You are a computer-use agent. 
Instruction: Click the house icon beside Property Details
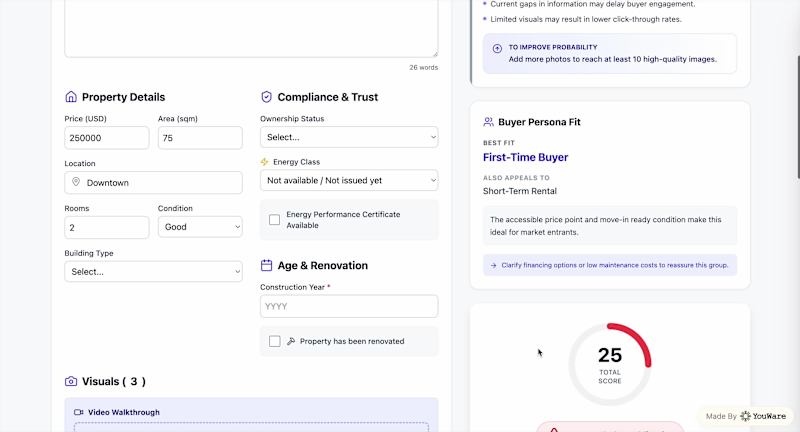[x=71, y=97]
